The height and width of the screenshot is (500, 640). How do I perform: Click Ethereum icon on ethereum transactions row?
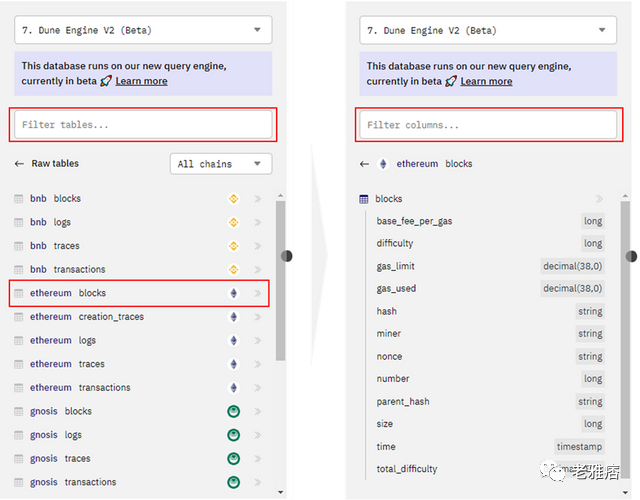[233, 388]
